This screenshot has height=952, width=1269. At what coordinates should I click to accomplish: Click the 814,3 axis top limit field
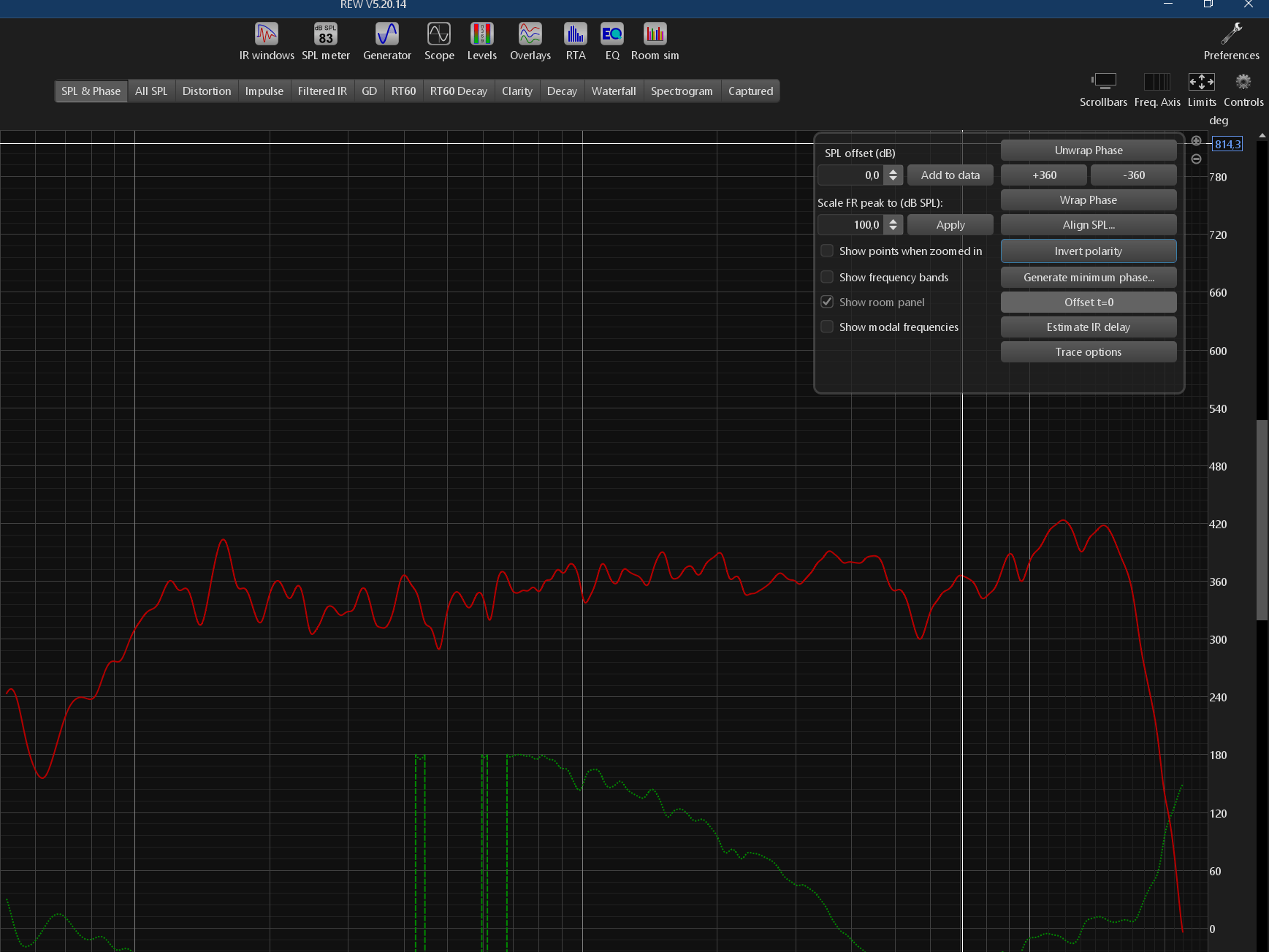(x=1227, y=144)
